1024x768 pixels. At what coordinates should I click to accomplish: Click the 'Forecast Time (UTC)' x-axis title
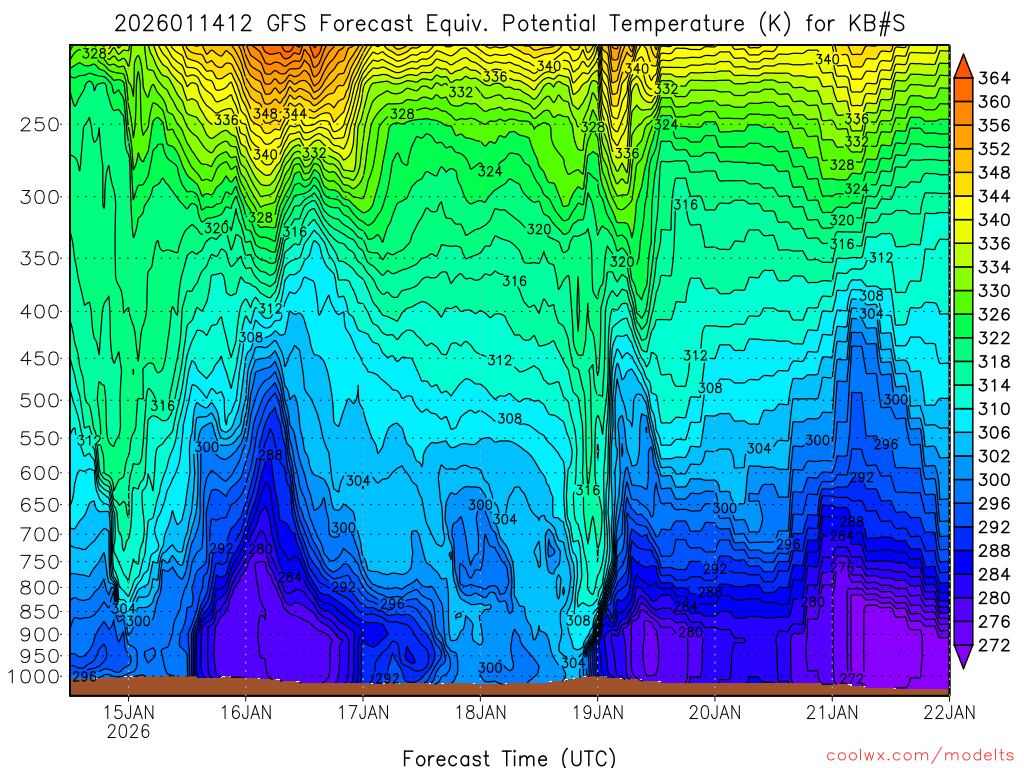[x=509, y=758]
